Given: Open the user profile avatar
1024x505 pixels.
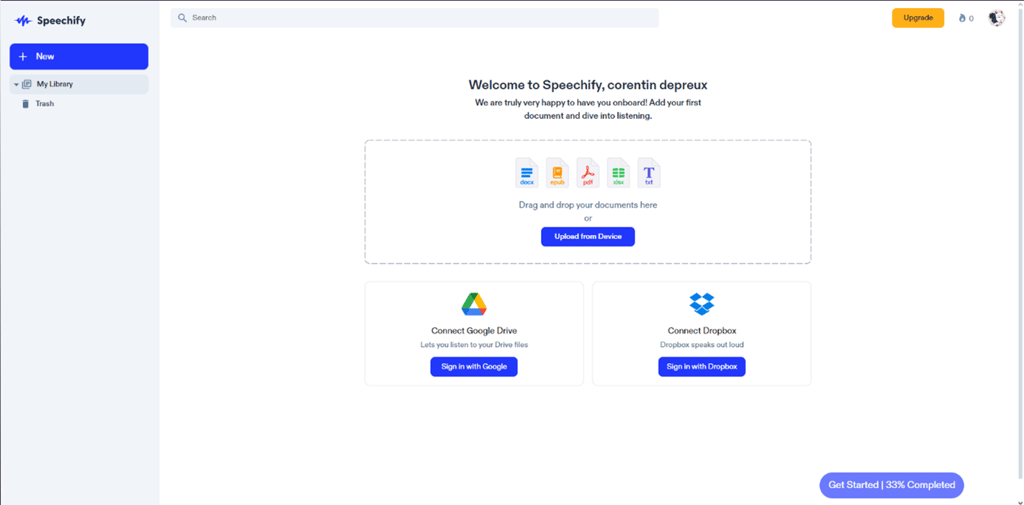Looking at the screenshot, I should click(x=997, y=18).
